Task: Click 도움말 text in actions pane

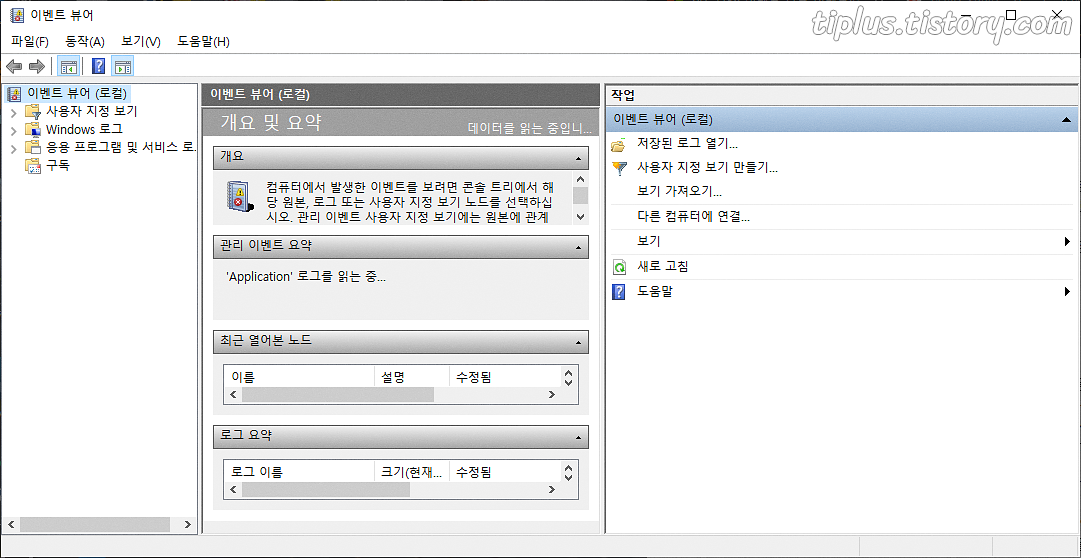Action: pos(655,292)
